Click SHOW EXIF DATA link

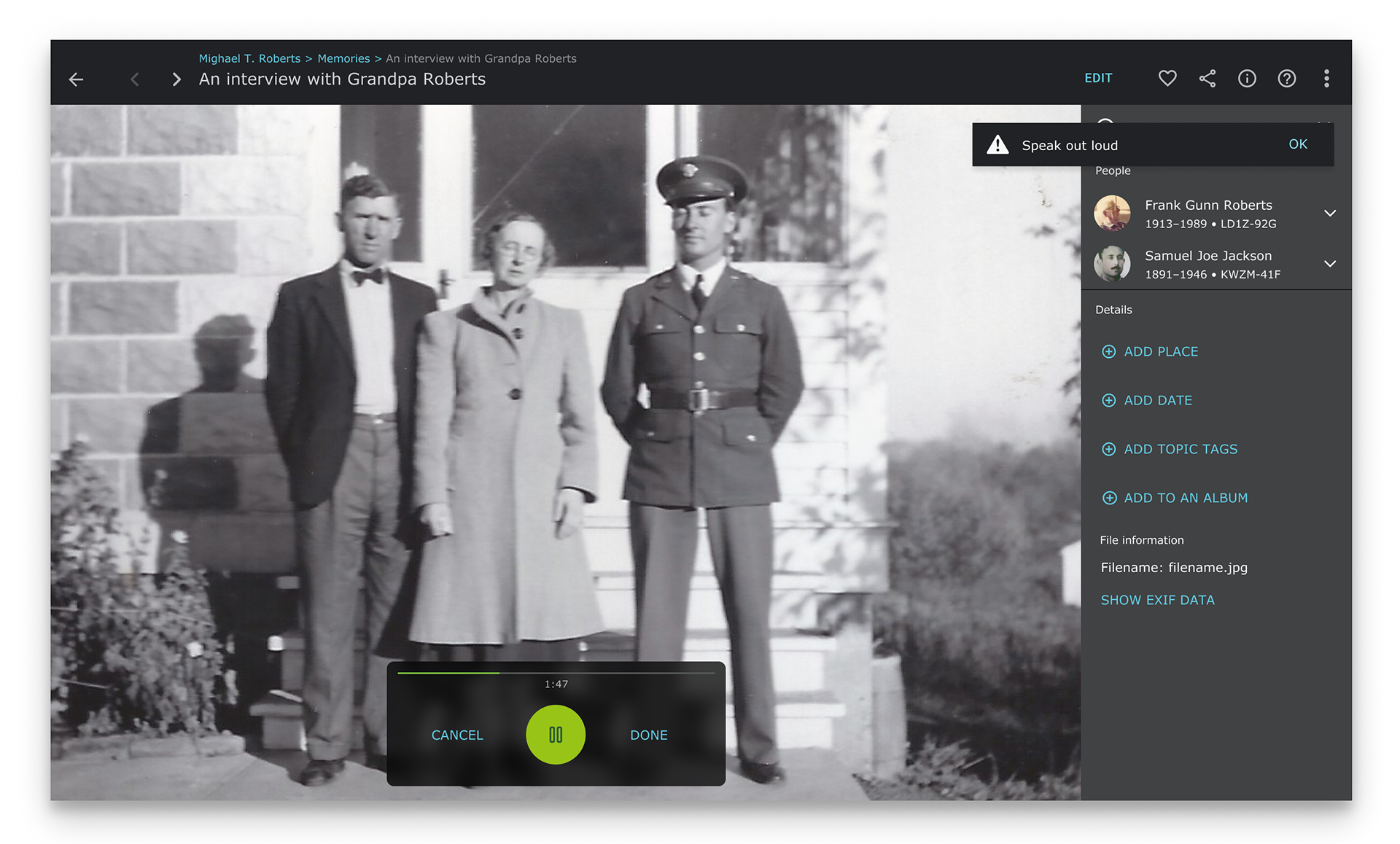coord(1157,600)
